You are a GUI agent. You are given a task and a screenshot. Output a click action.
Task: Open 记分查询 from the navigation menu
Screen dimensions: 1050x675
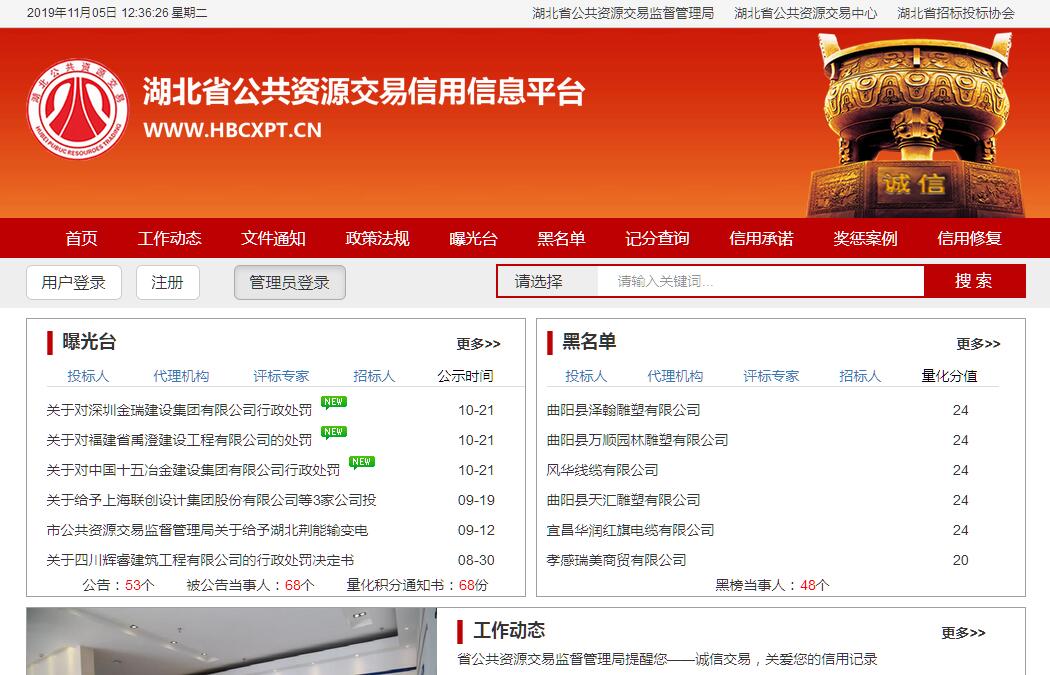click(x=657, y=238)
